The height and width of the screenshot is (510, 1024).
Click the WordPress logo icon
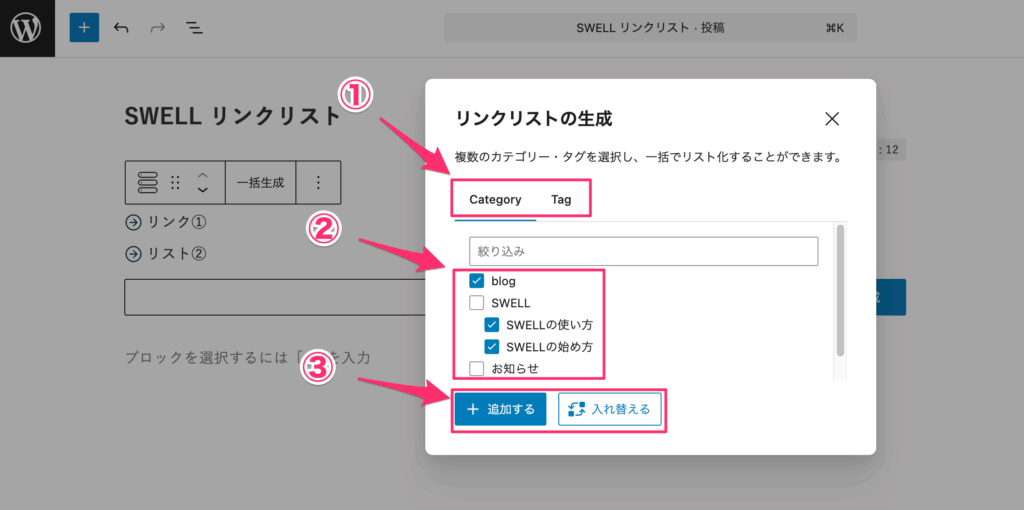pyautogui.click(x=27, y=28)
